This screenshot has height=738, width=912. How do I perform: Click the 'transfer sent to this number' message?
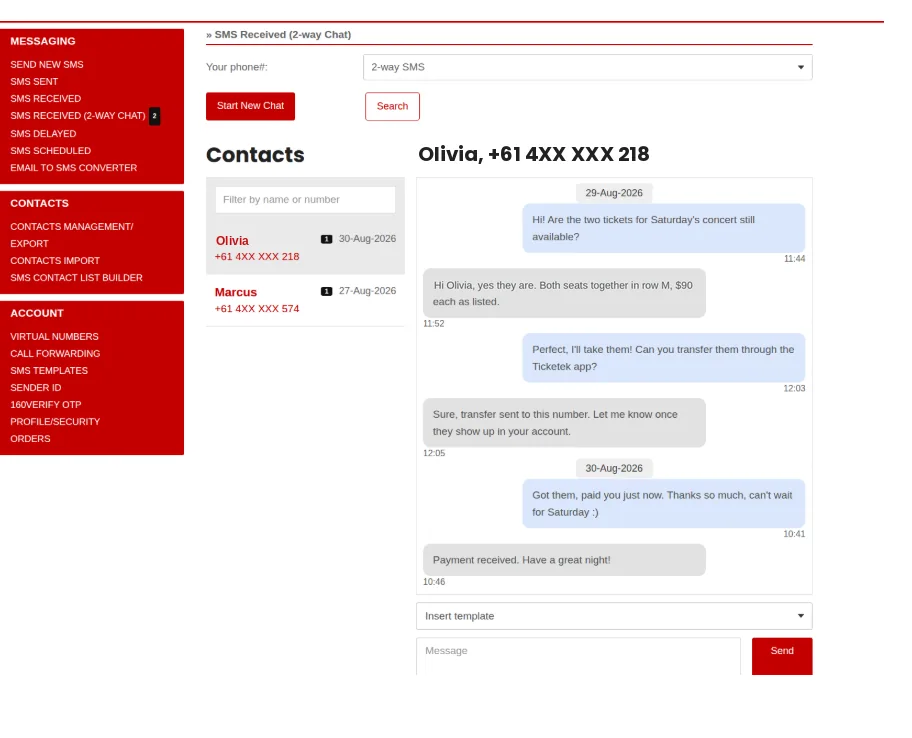pos(564,423)
